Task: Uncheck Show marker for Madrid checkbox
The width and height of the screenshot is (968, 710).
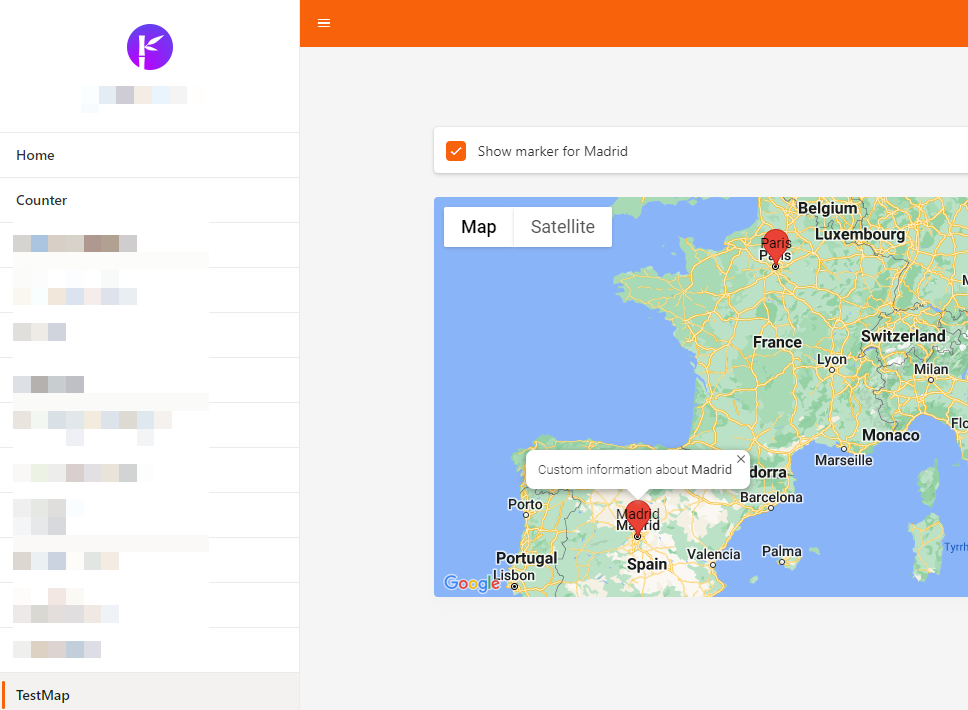Action: pyautogui.click(x=456, y=151)
